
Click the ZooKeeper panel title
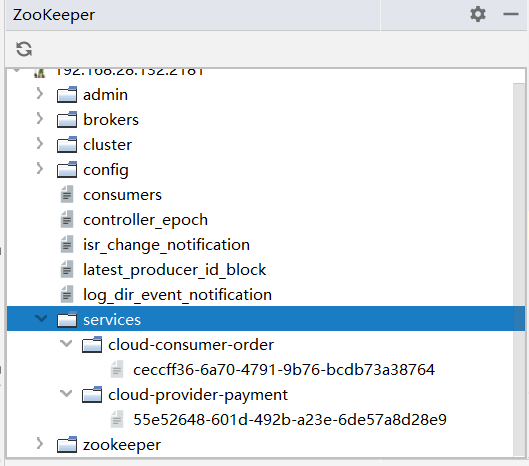(54, 15)
